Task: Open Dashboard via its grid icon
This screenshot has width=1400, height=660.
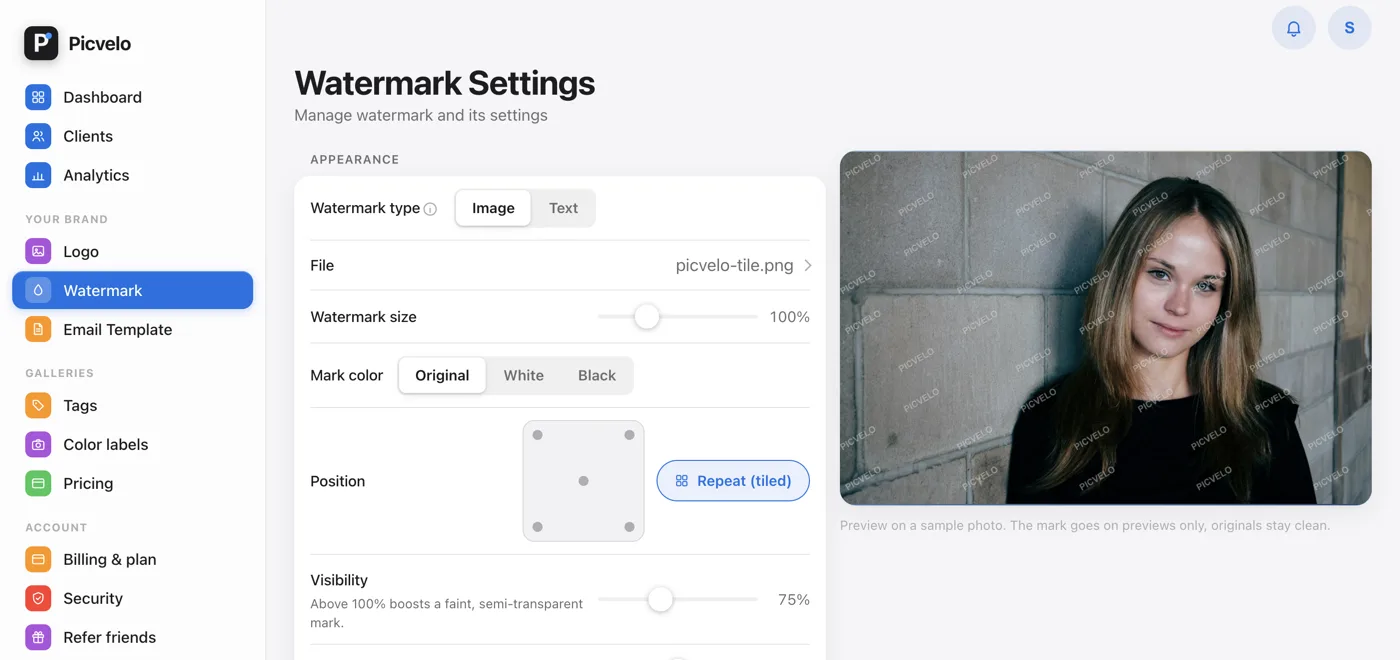Action: coord(38,97)
